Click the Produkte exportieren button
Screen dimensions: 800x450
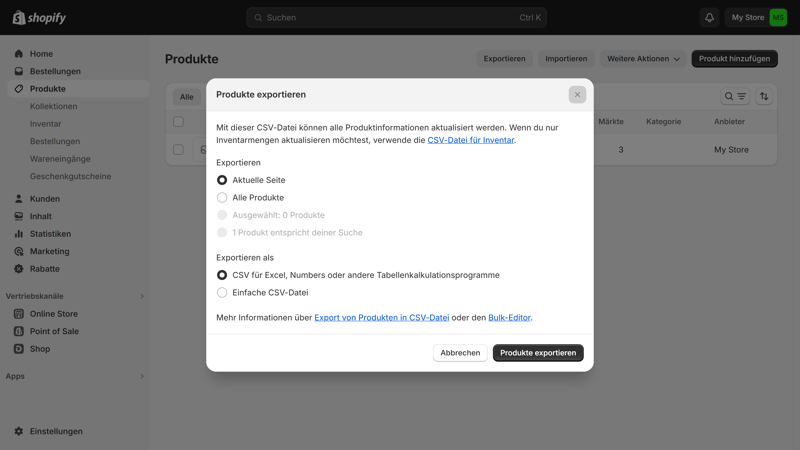coord(537,353)
